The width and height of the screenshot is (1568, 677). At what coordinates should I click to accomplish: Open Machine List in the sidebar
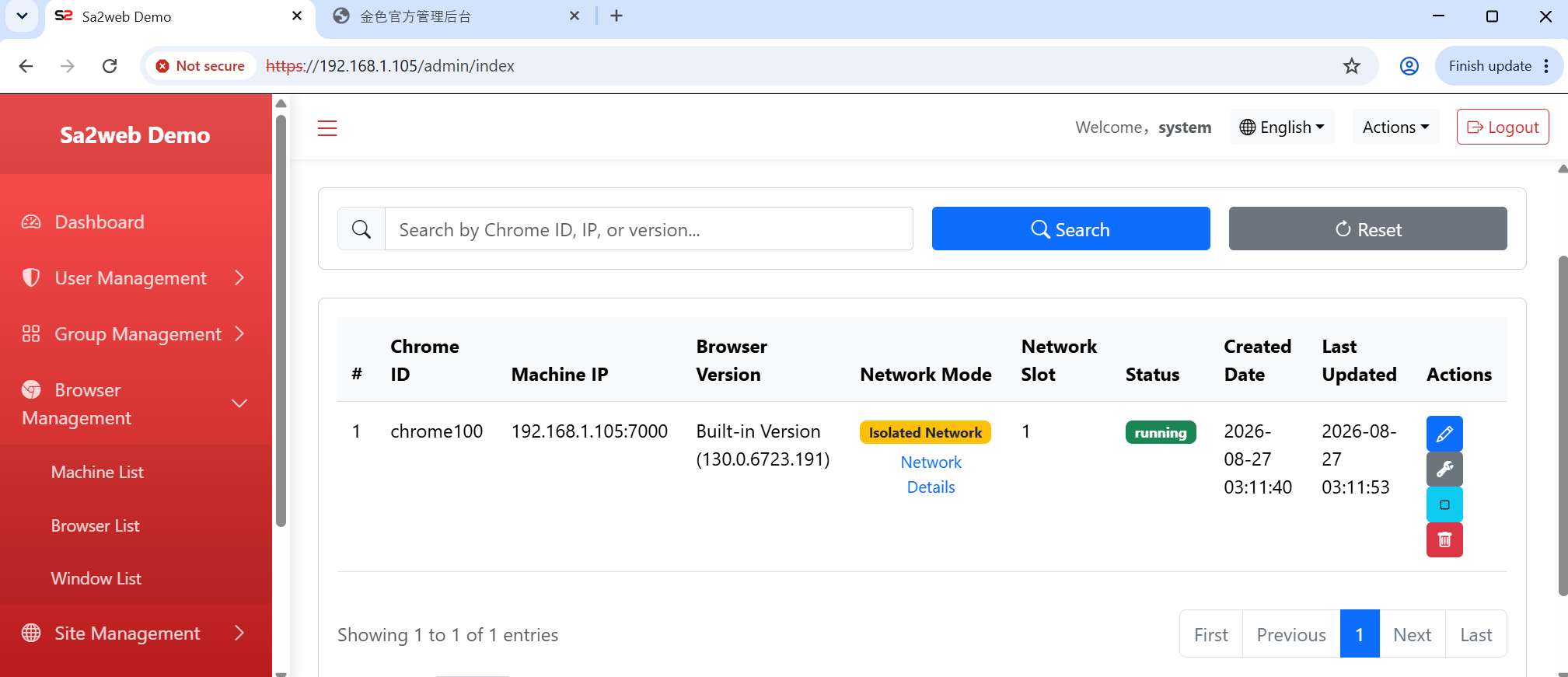97,472
